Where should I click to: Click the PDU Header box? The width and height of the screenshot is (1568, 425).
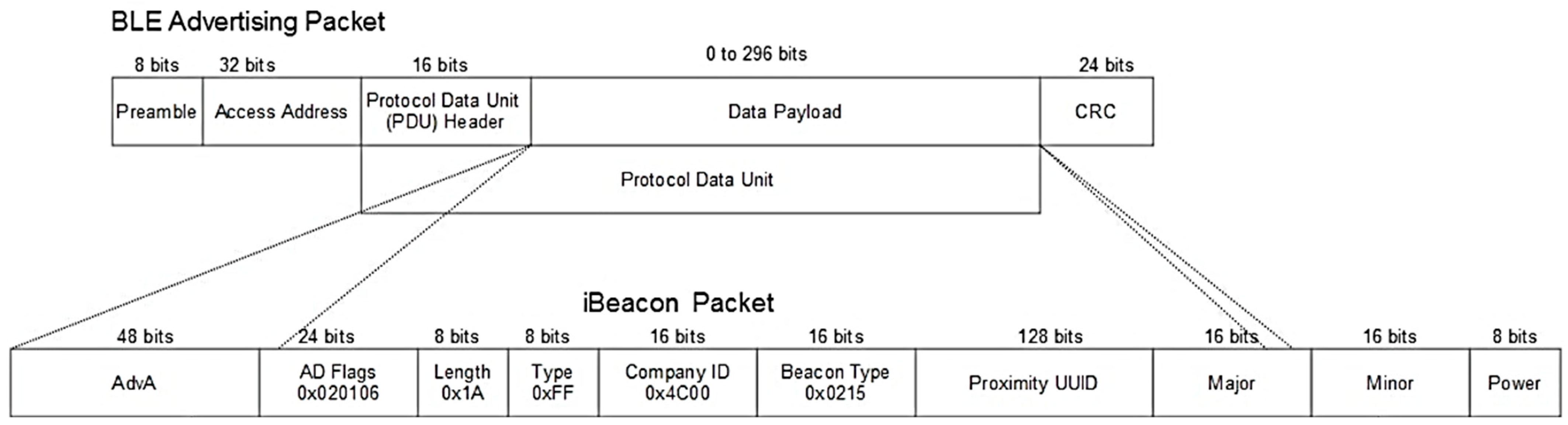pos(445,111)
